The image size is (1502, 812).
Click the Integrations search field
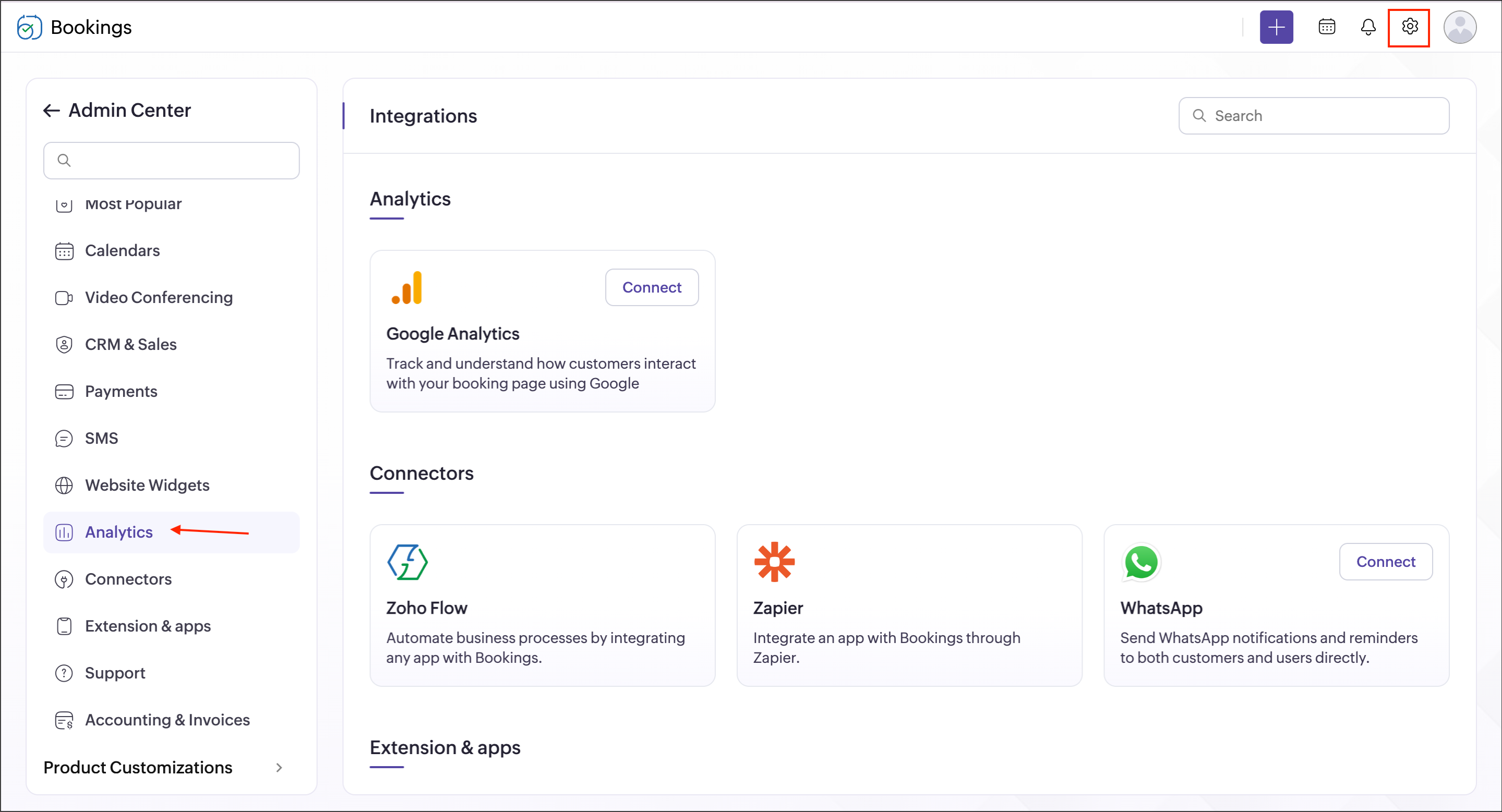(1324, 116)
